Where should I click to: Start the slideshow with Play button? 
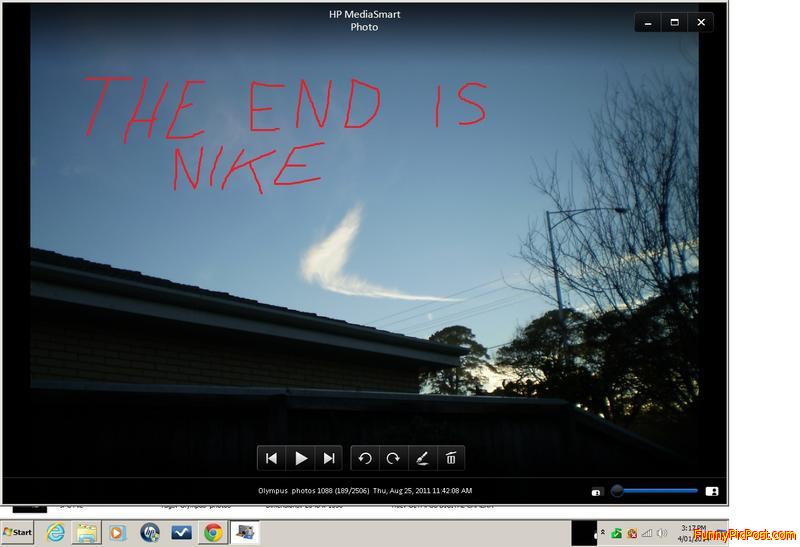(x=301, y=458)
